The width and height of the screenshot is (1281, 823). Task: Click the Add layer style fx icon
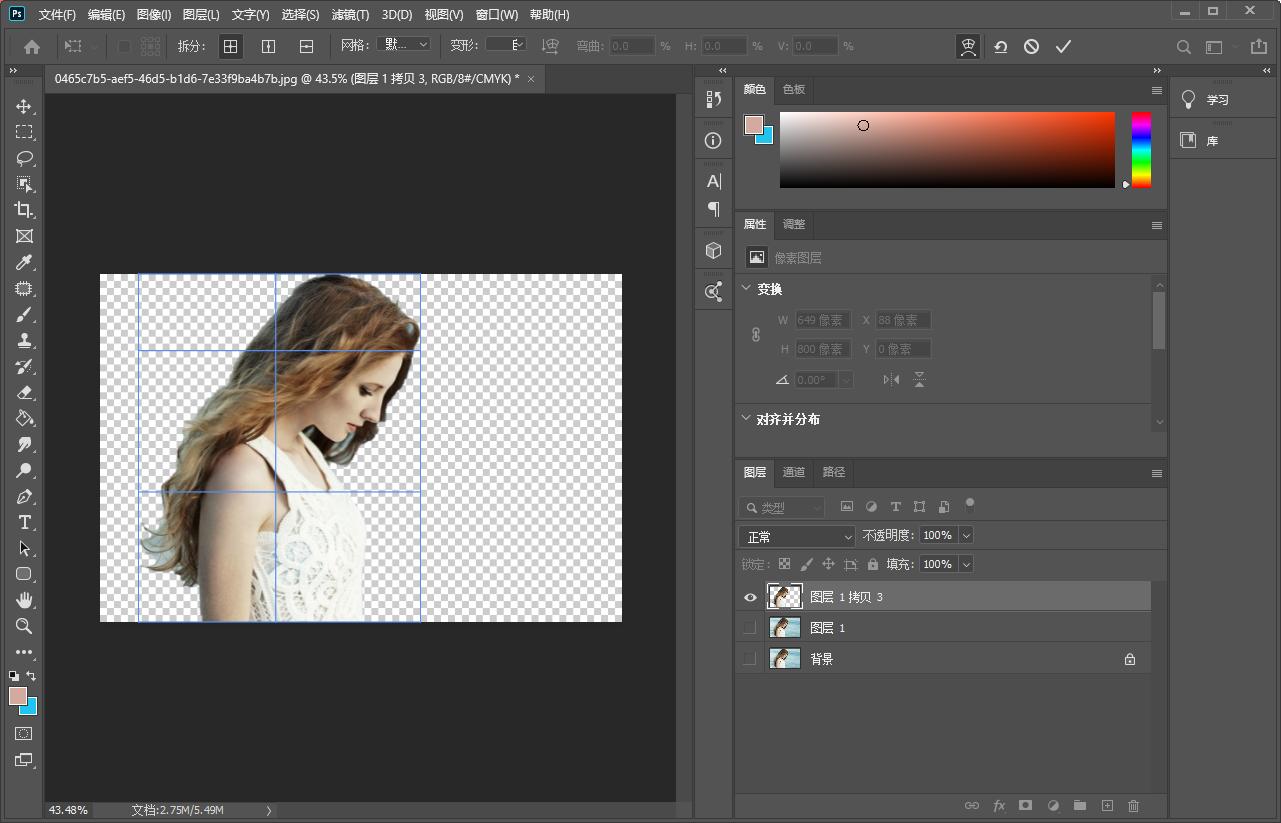[998, 805]
